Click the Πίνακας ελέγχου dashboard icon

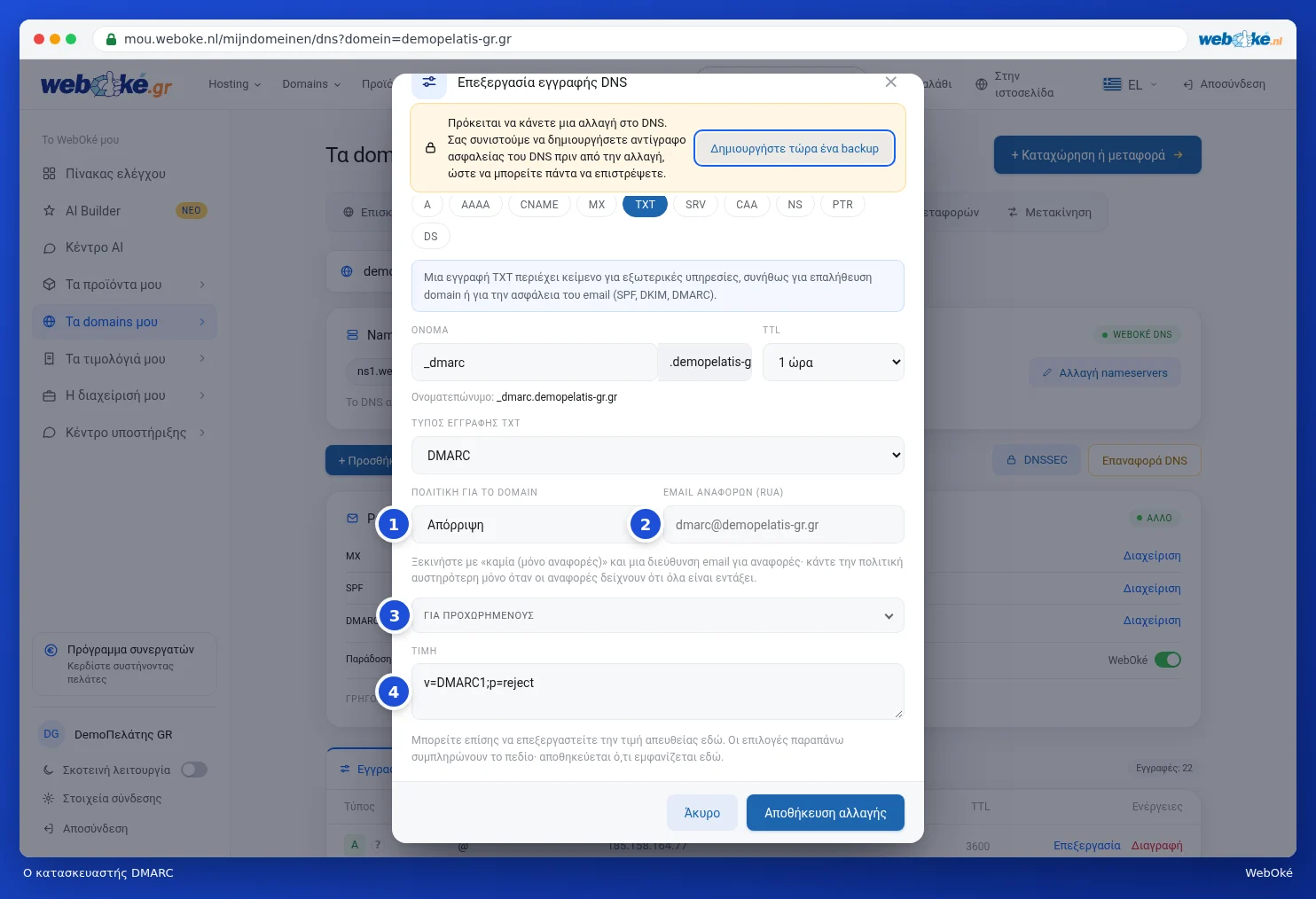click(x=50, y=174)
